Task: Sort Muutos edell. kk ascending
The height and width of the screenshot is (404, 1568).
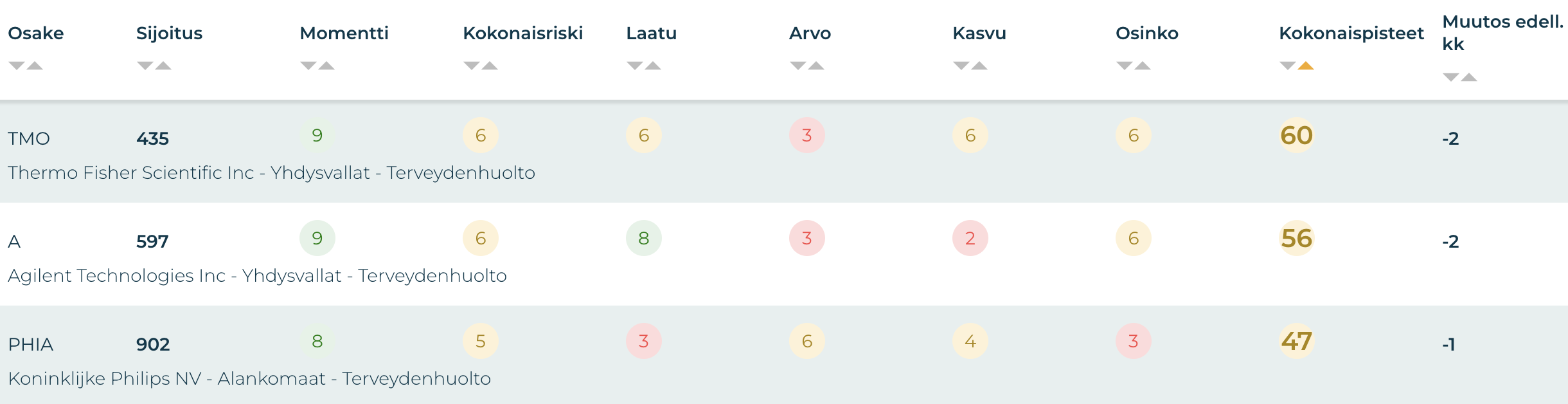Action: pyautogui.click(x=1470, y=77)
